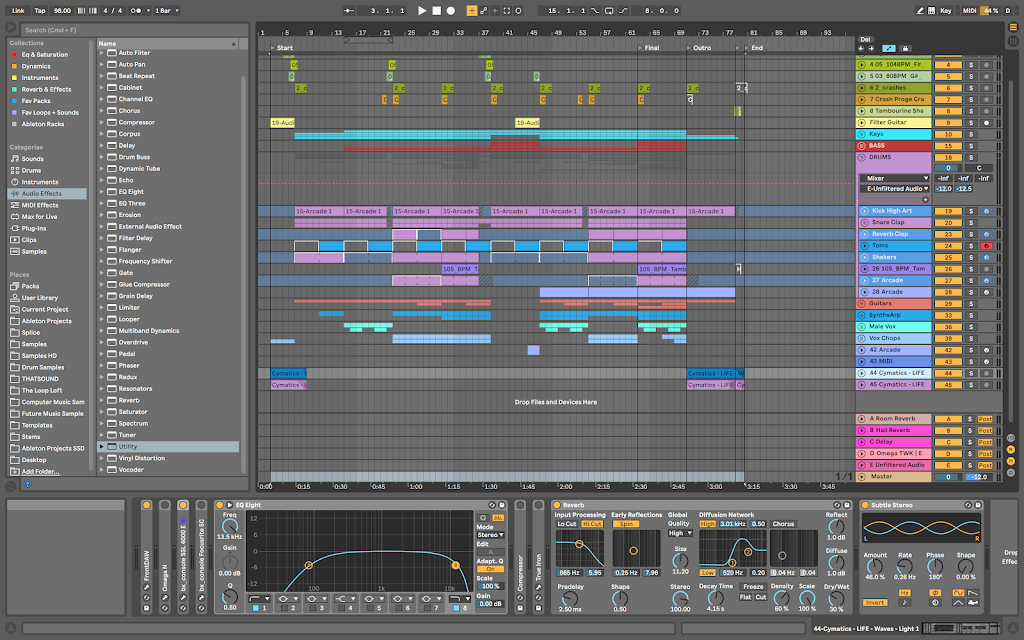Click the Subtle Stereo Amount knob

click(875, 566)
